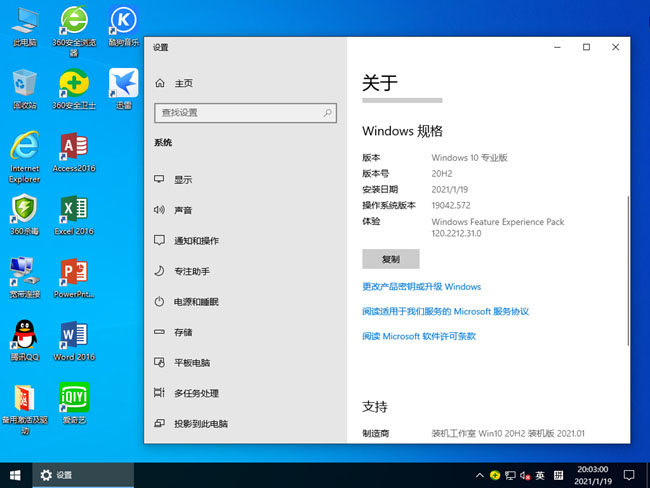Screen dimensions: 650x488
Task: Open the Windows Start button
Action: tap(15, 475)
